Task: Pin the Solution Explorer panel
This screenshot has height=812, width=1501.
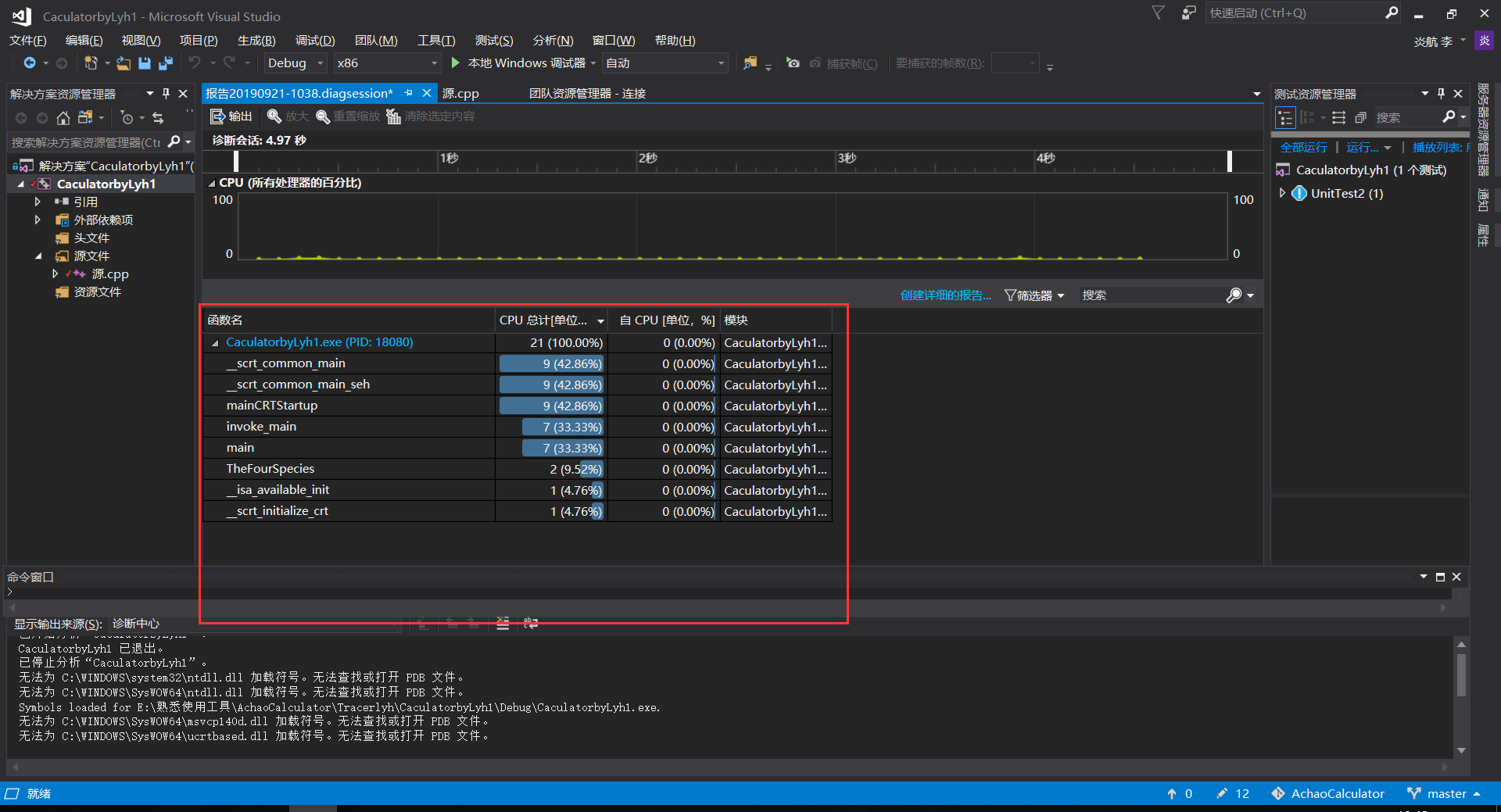Action: tap(166, 94)
